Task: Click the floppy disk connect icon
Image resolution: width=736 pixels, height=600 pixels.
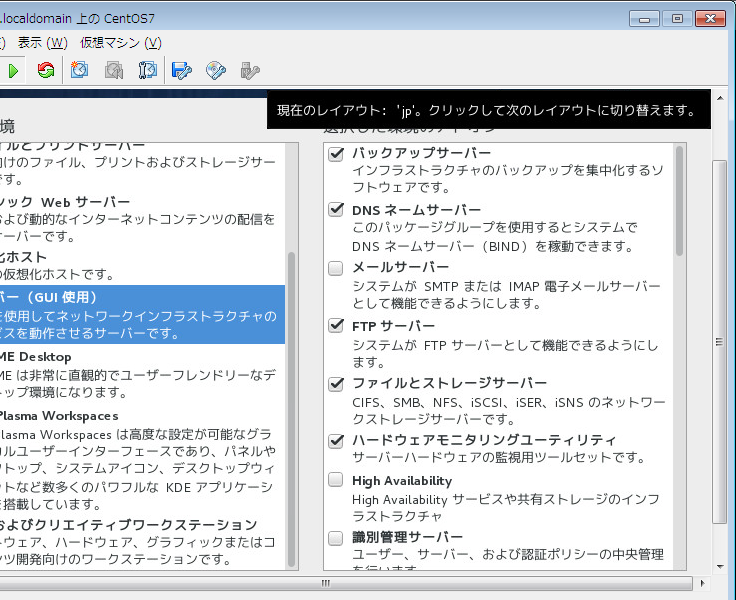Action: [181, 70]
